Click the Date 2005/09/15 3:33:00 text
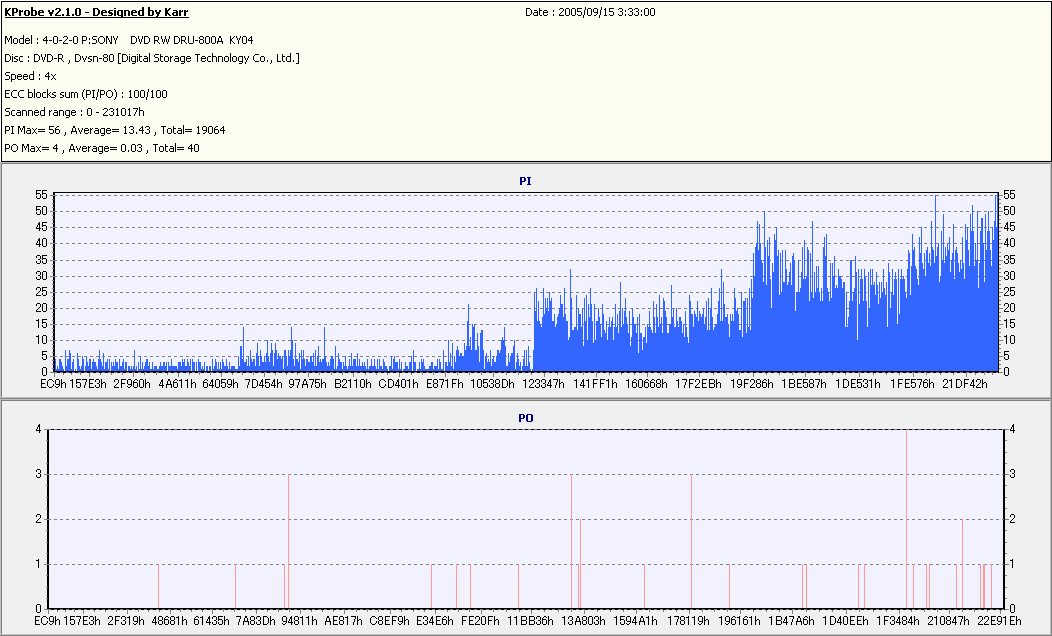 click(x=590, y=12)
